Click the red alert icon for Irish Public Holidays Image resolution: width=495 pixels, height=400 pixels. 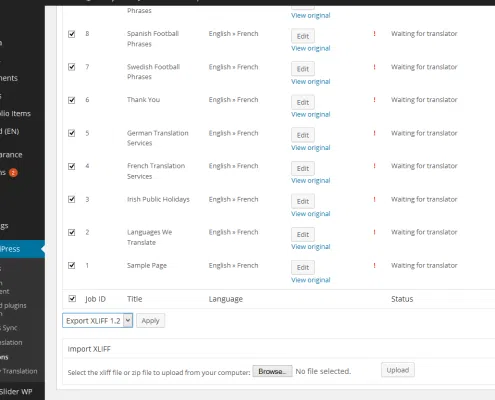(x=374, y=199)
